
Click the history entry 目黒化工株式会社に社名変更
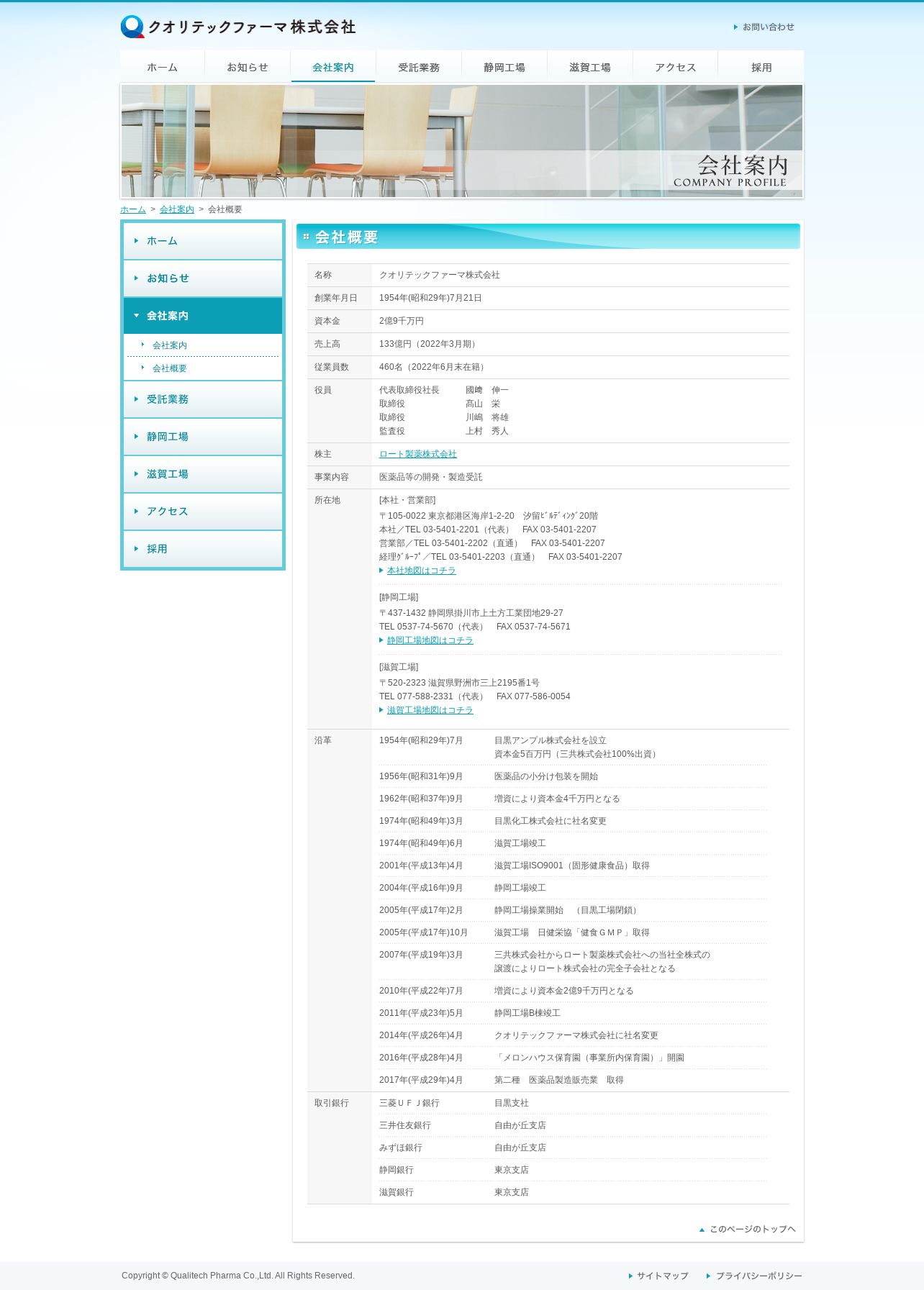click(x=551, y=821)
